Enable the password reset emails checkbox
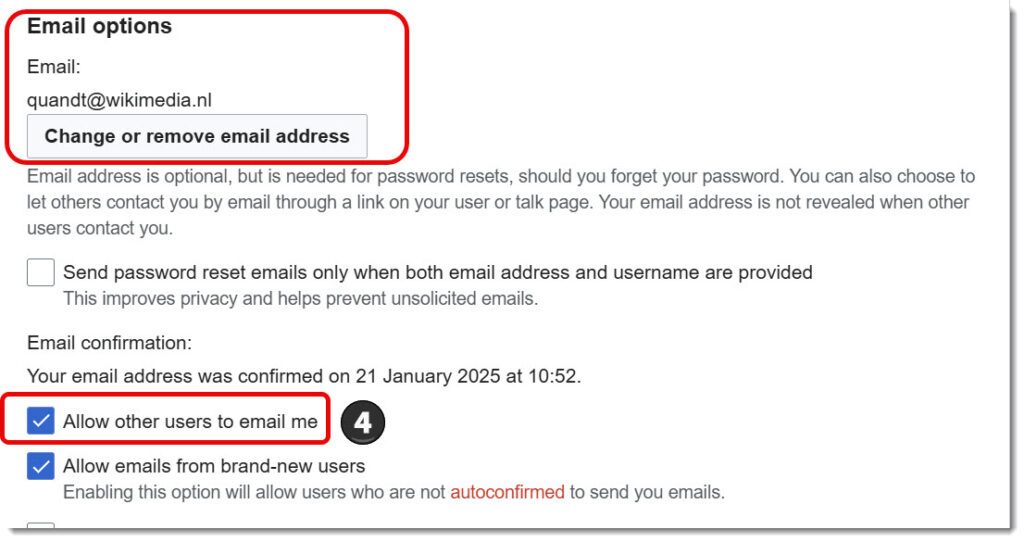The width and height of the screenshot is (1024, 542). (40, 272)
